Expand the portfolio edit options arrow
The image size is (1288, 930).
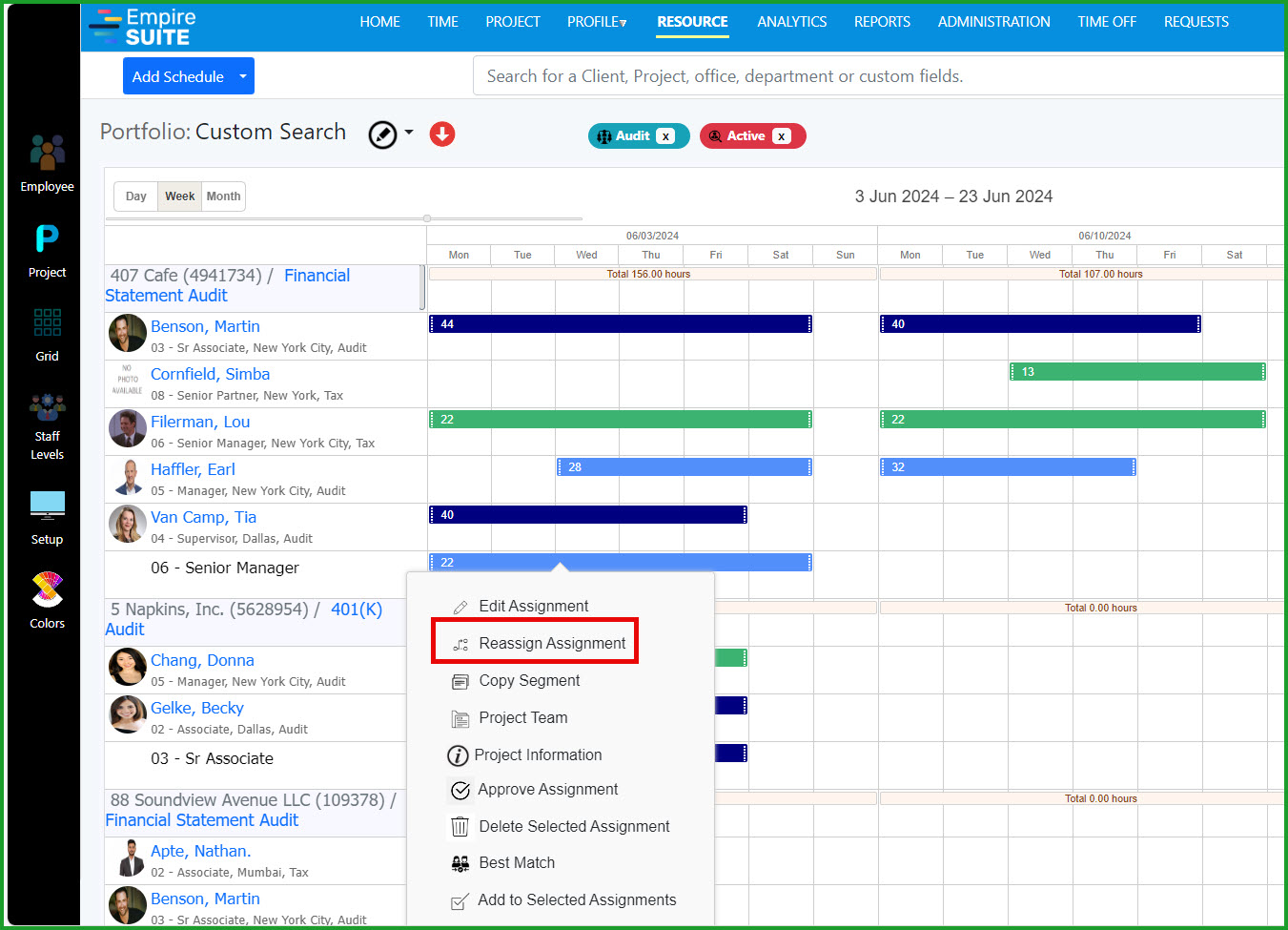point(409,133)
